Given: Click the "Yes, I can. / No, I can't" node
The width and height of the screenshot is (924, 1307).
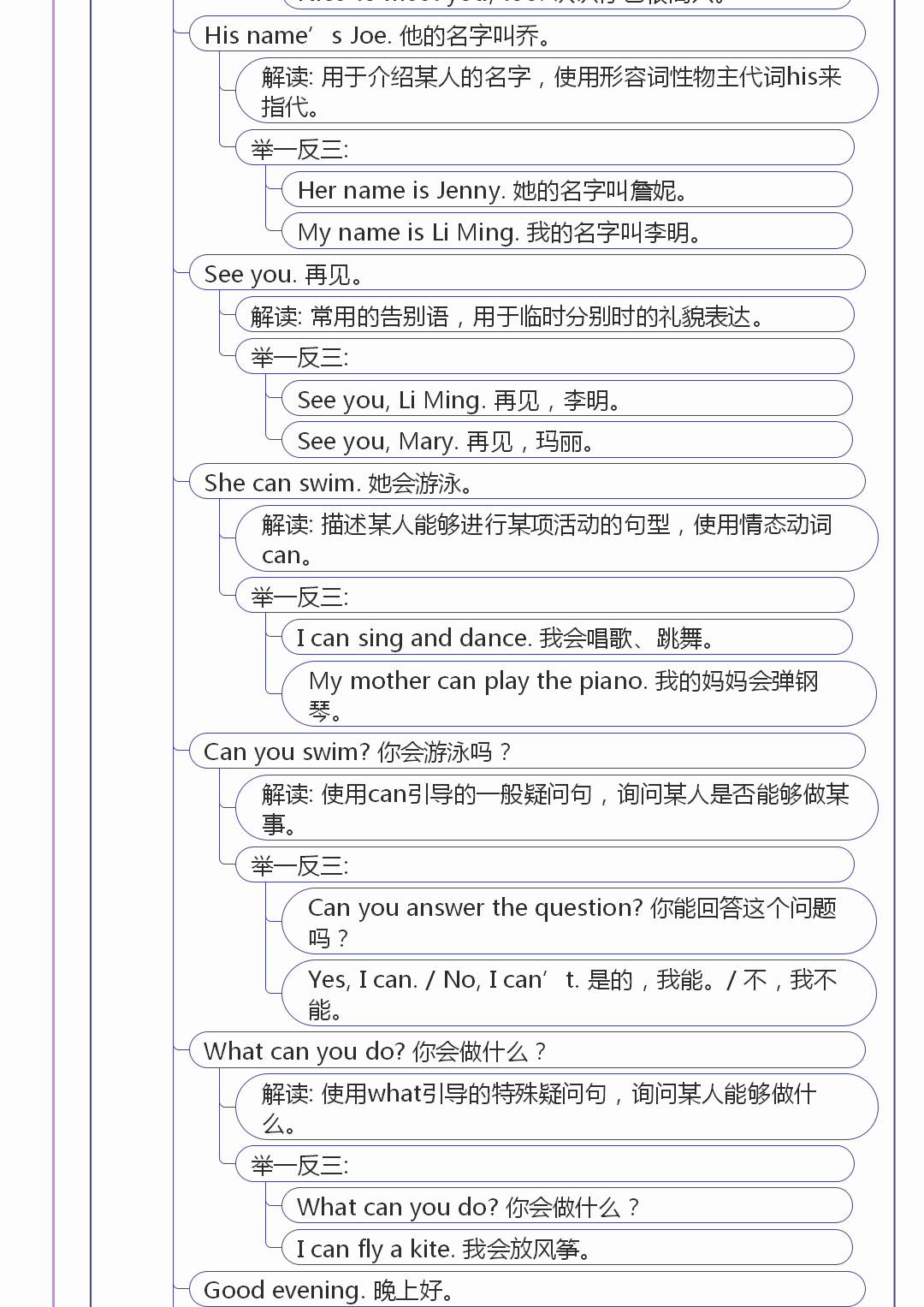Looking at the screenshot, I should (578, 994).
